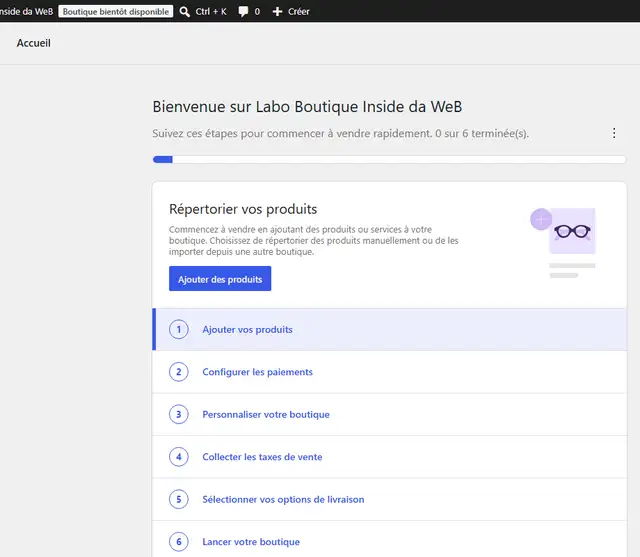The image size is (640, 557).
Task: Click the step 3 number circle
Action: pyautogui.click(x=179, y=414)
